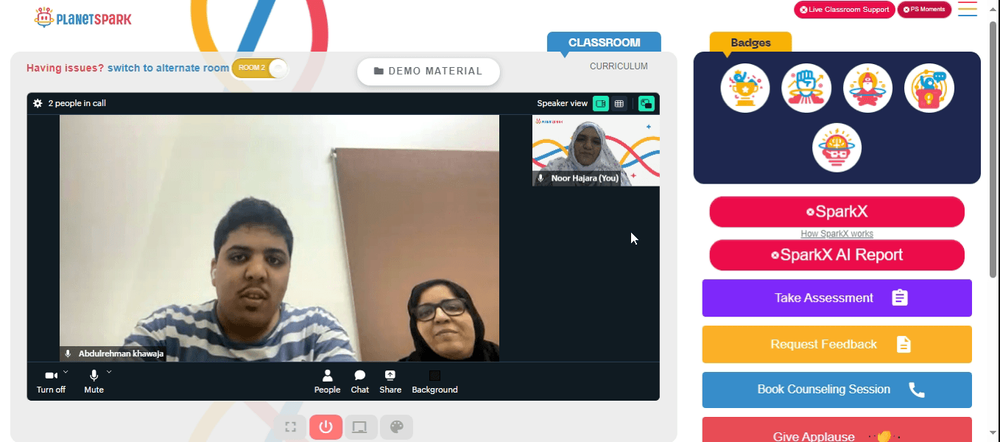1000x442 pixels.
Task: Click the picture-in-picture pop-out icon
Action: tap(647, 103)
